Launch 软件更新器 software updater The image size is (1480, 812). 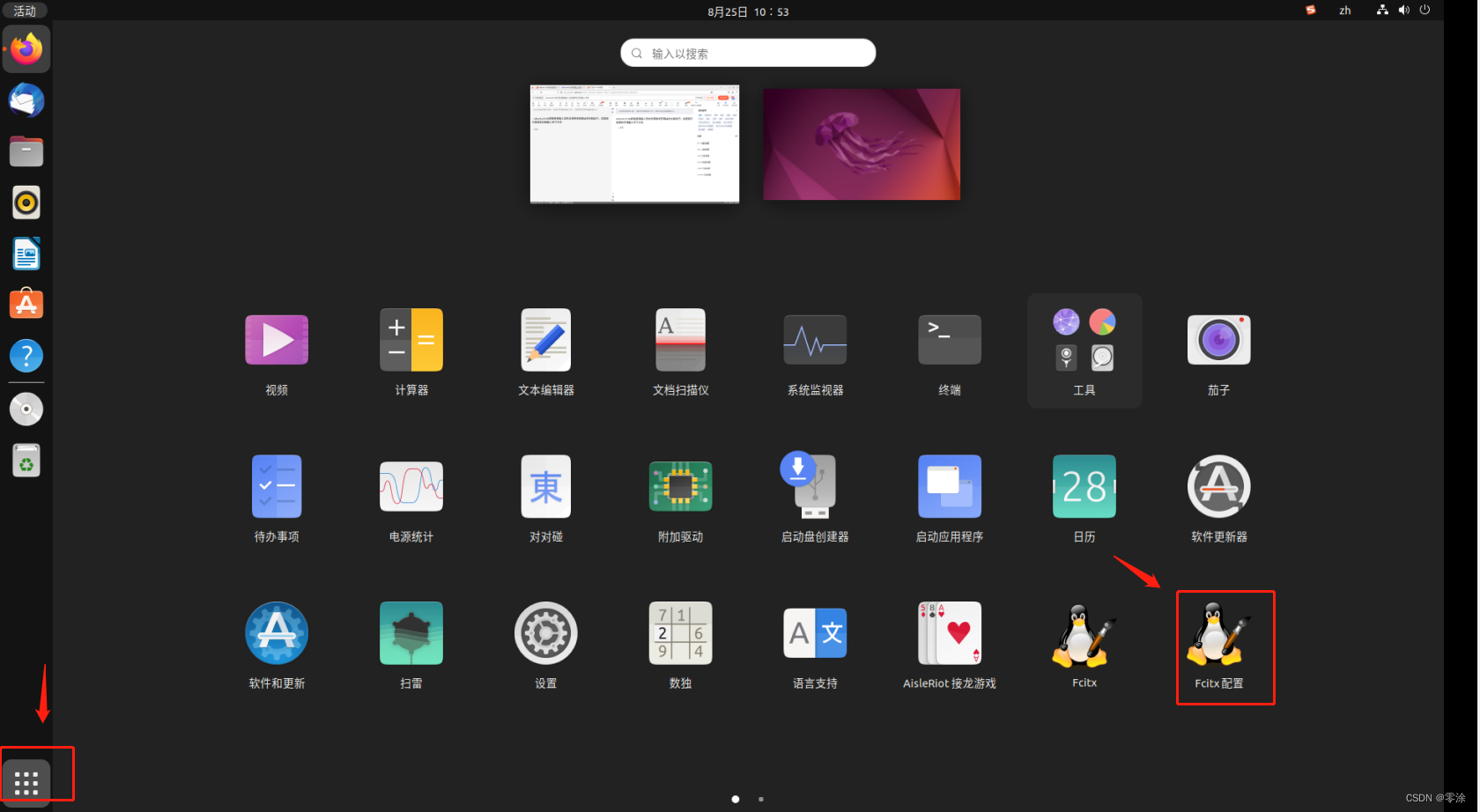[1219, 486]
